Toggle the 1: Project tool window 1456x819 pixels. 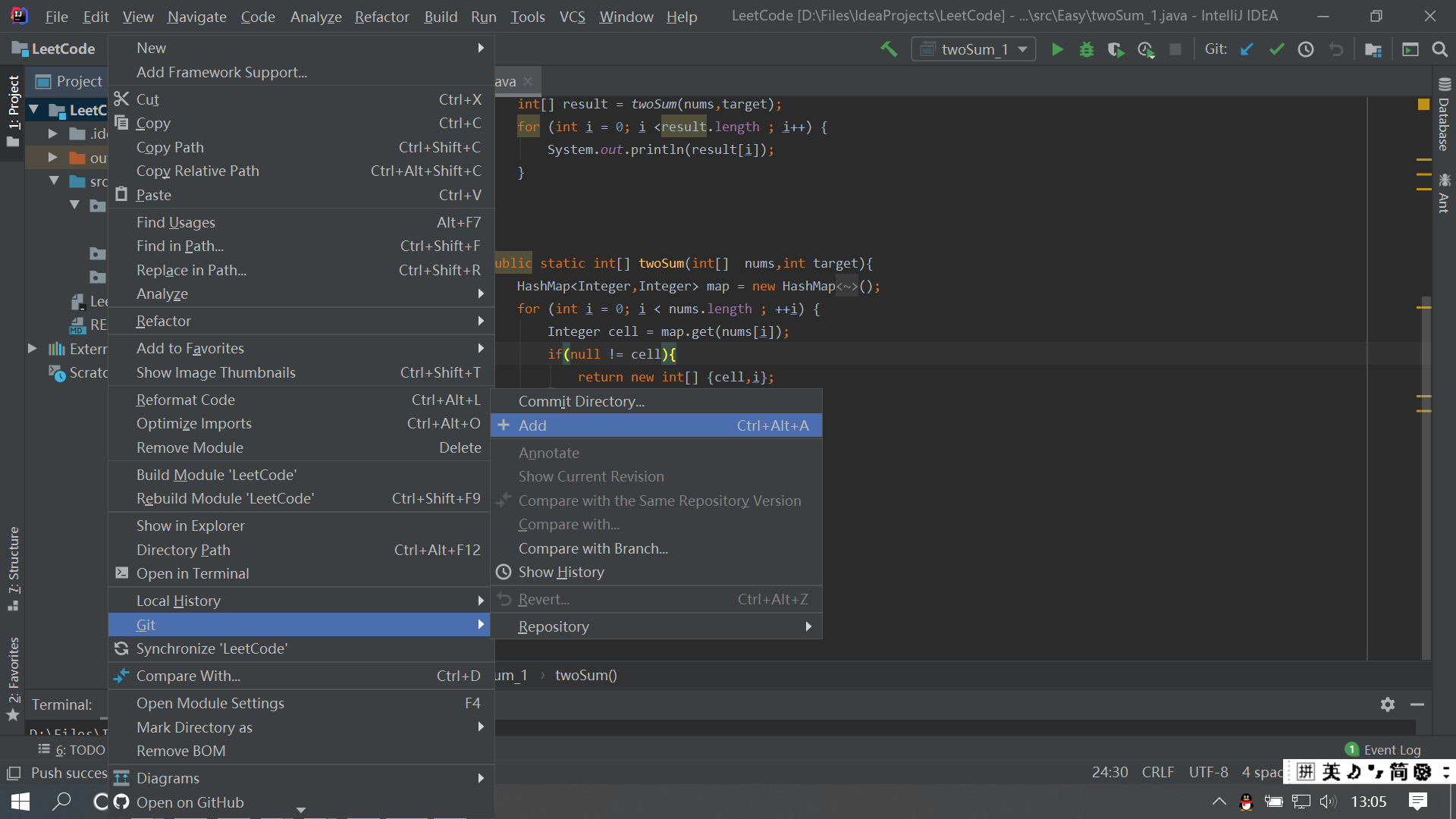pos(14,111)
